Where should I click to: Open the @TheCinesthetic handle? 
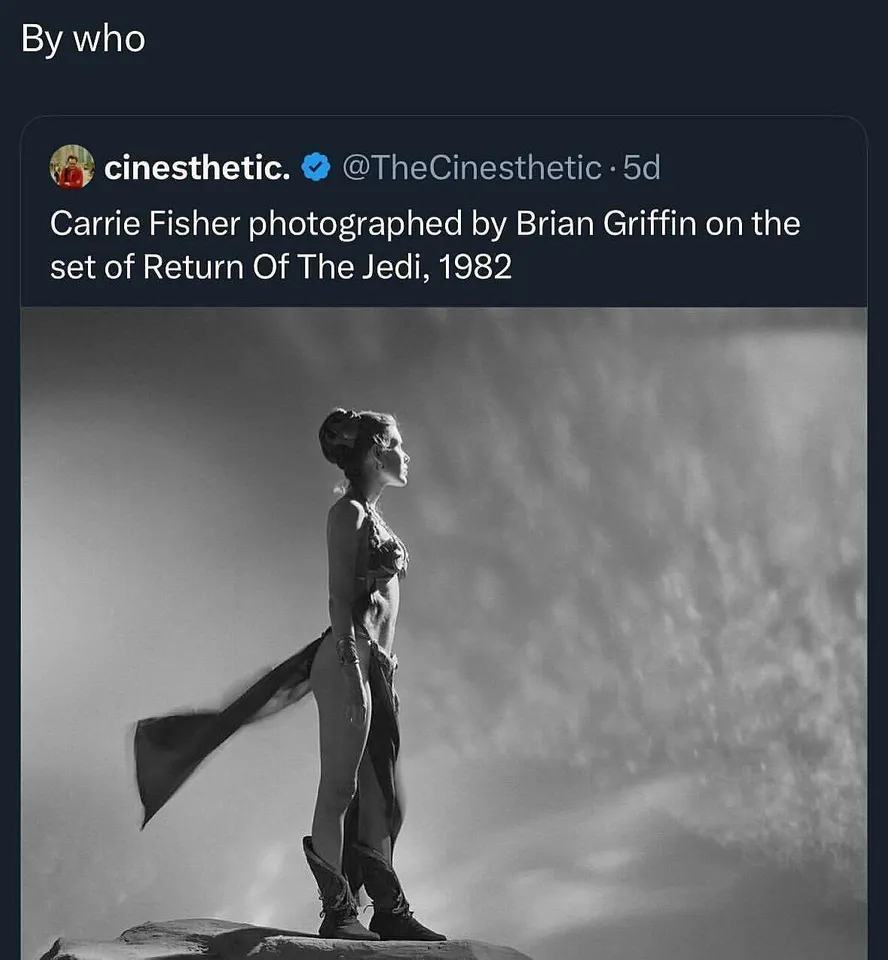click(x=472, y=168)
